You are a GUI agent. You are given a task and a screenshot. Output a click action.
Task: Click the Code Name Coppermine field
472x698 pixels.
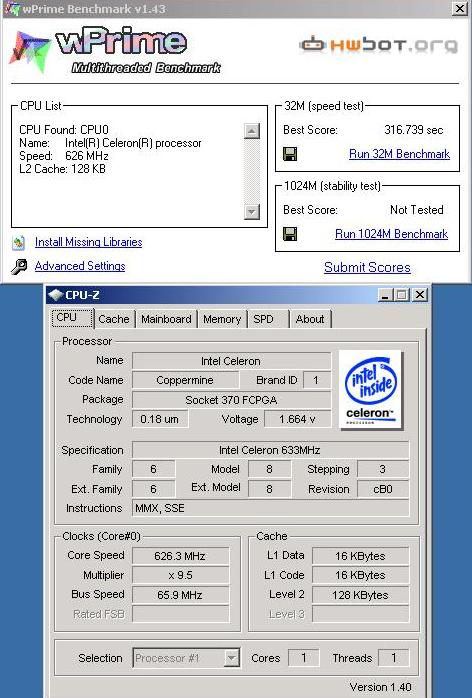(185, 380)
